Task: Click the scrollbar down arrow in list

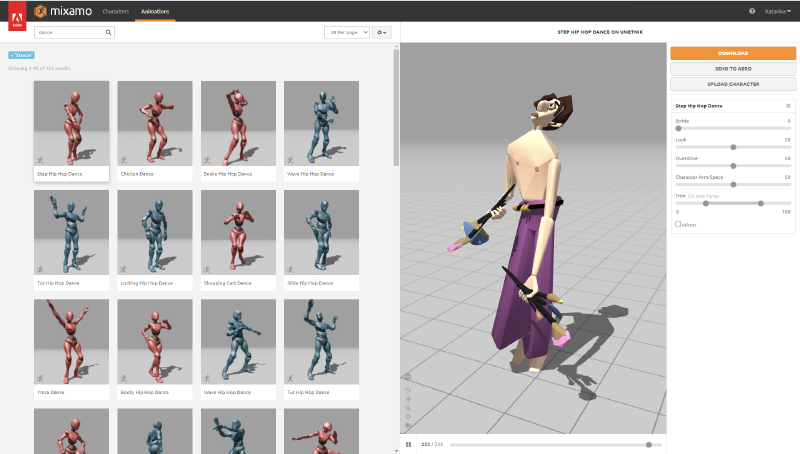Action: pos(396,451)
